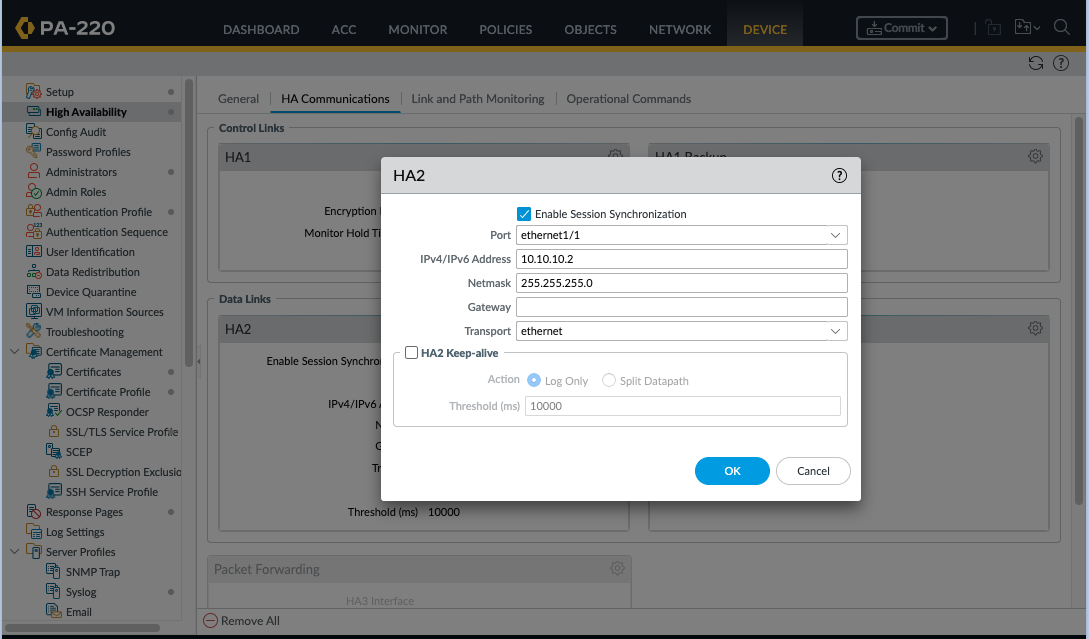Click the SSL/TLS Service Profile lock icon

point(53,432)
